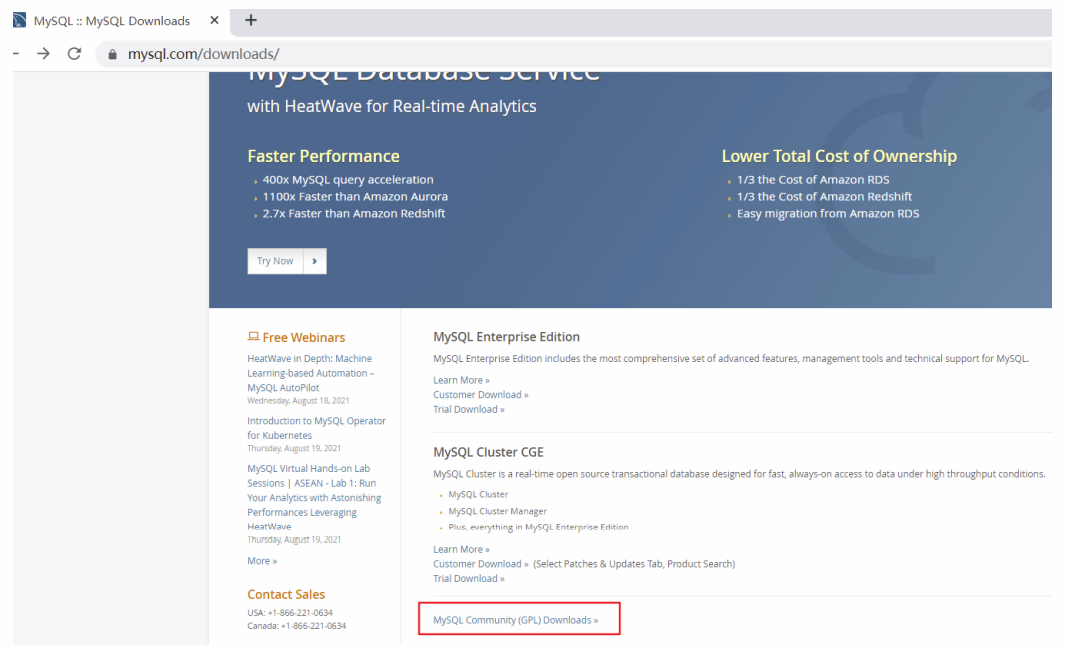Click the Try Now button

click(x=275, y=261)
